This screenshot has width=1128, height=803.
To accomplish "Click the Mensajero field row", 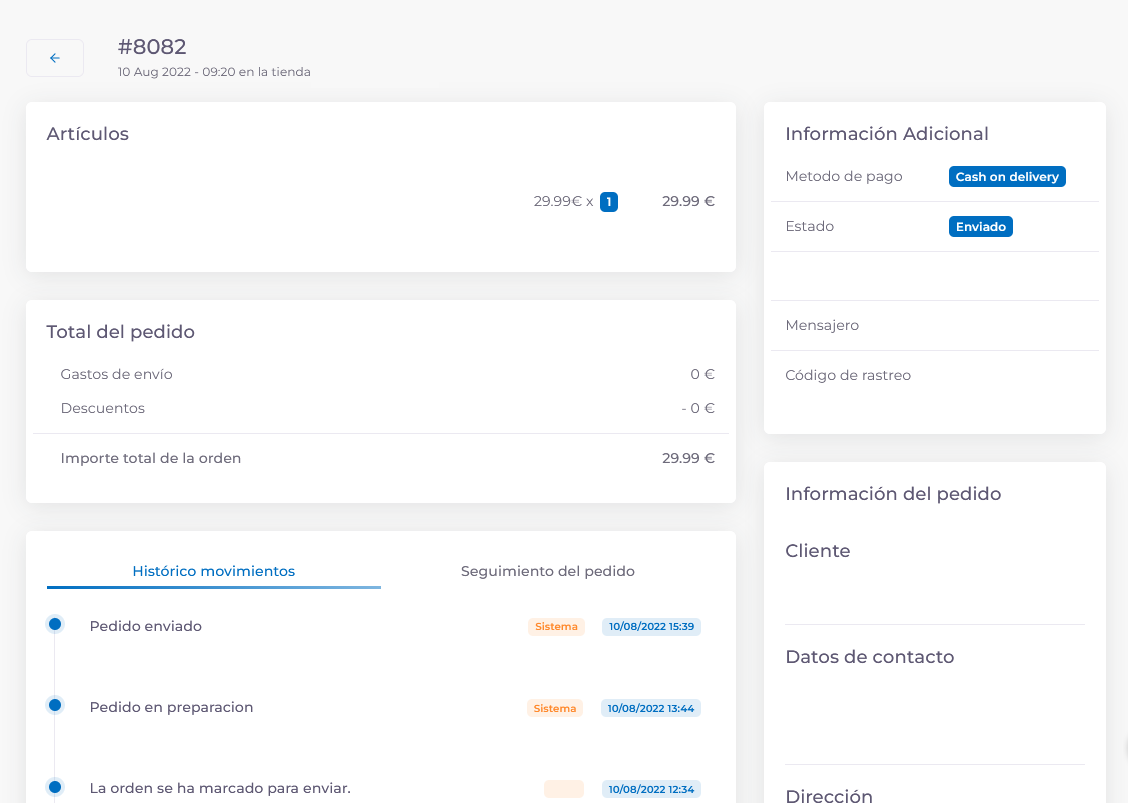I will click(934, 326).
